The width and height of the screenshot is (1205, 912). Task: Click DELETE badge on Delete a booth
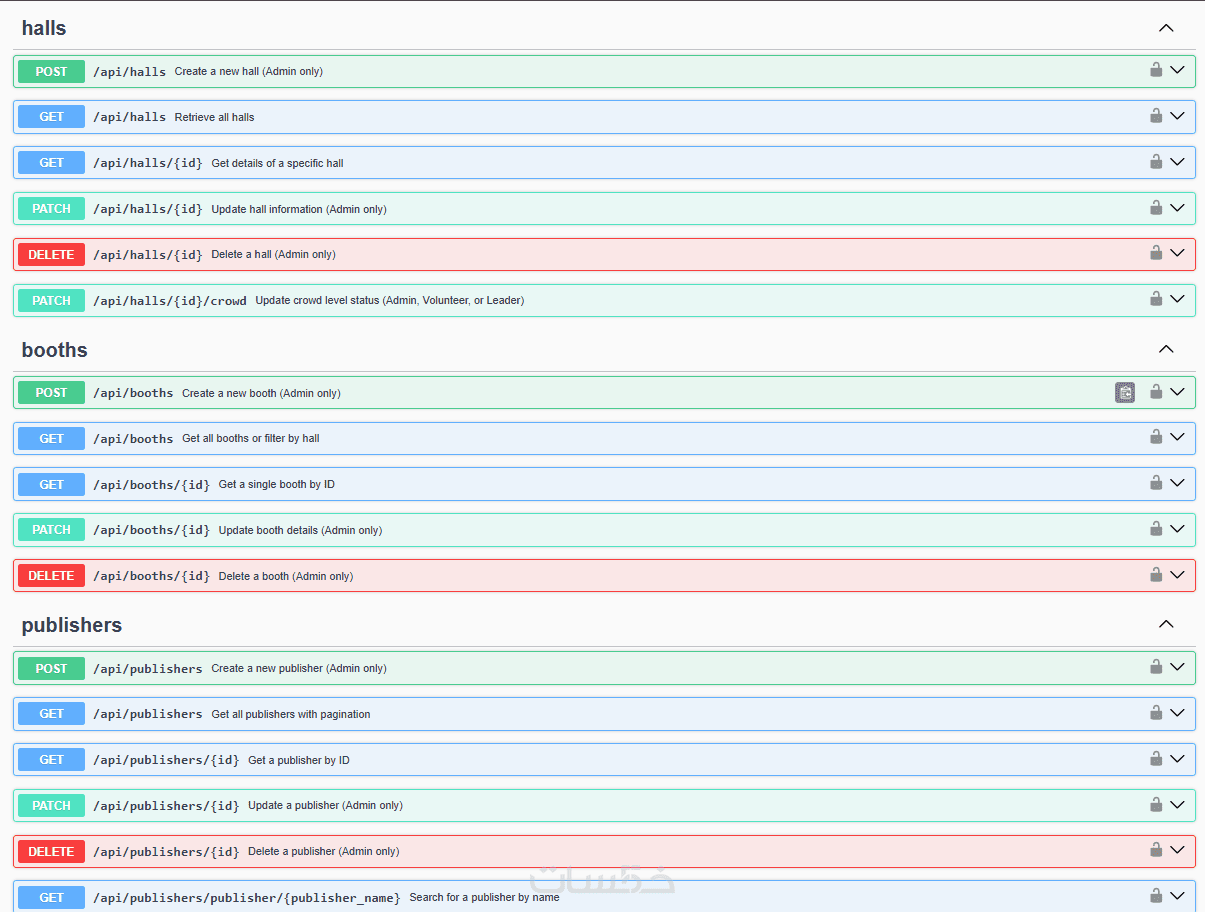[x=51, y=576]
